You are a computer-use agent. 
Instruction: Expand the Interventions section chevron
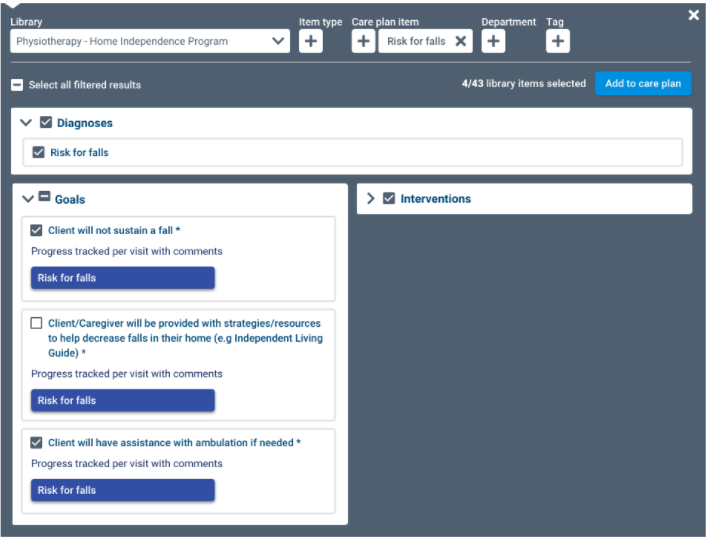tap(371, 199)
